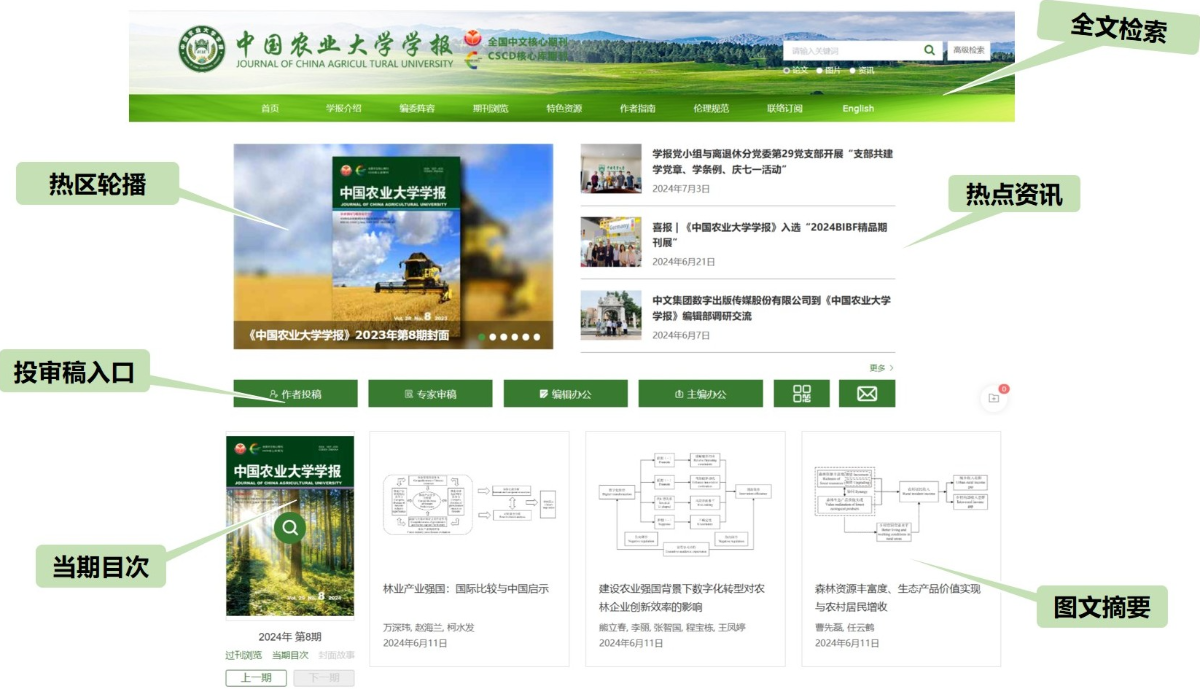Click the thumbnail of the June 7 news

click(611, 315)
